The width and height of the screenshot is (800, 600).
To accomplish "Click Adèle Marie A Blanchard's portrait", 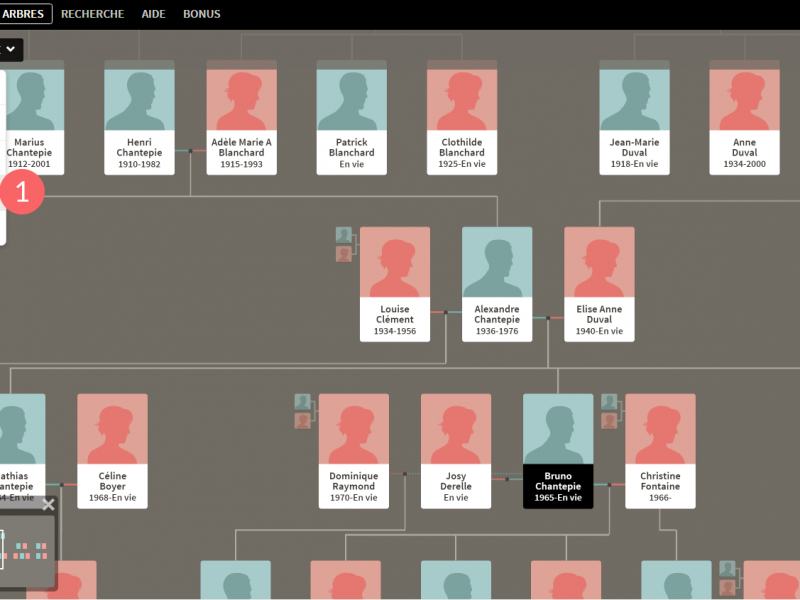I will point(241,98).
